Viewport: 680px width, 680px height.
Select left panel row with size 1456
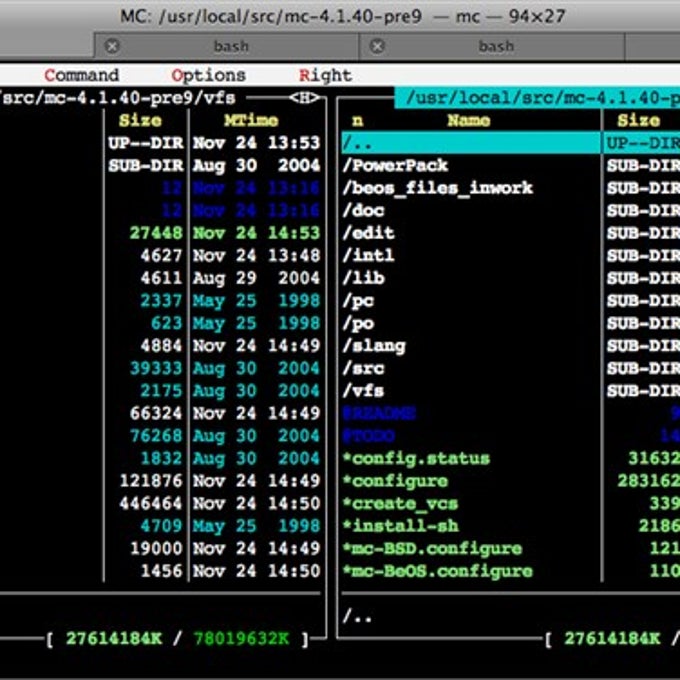point(160,572)
